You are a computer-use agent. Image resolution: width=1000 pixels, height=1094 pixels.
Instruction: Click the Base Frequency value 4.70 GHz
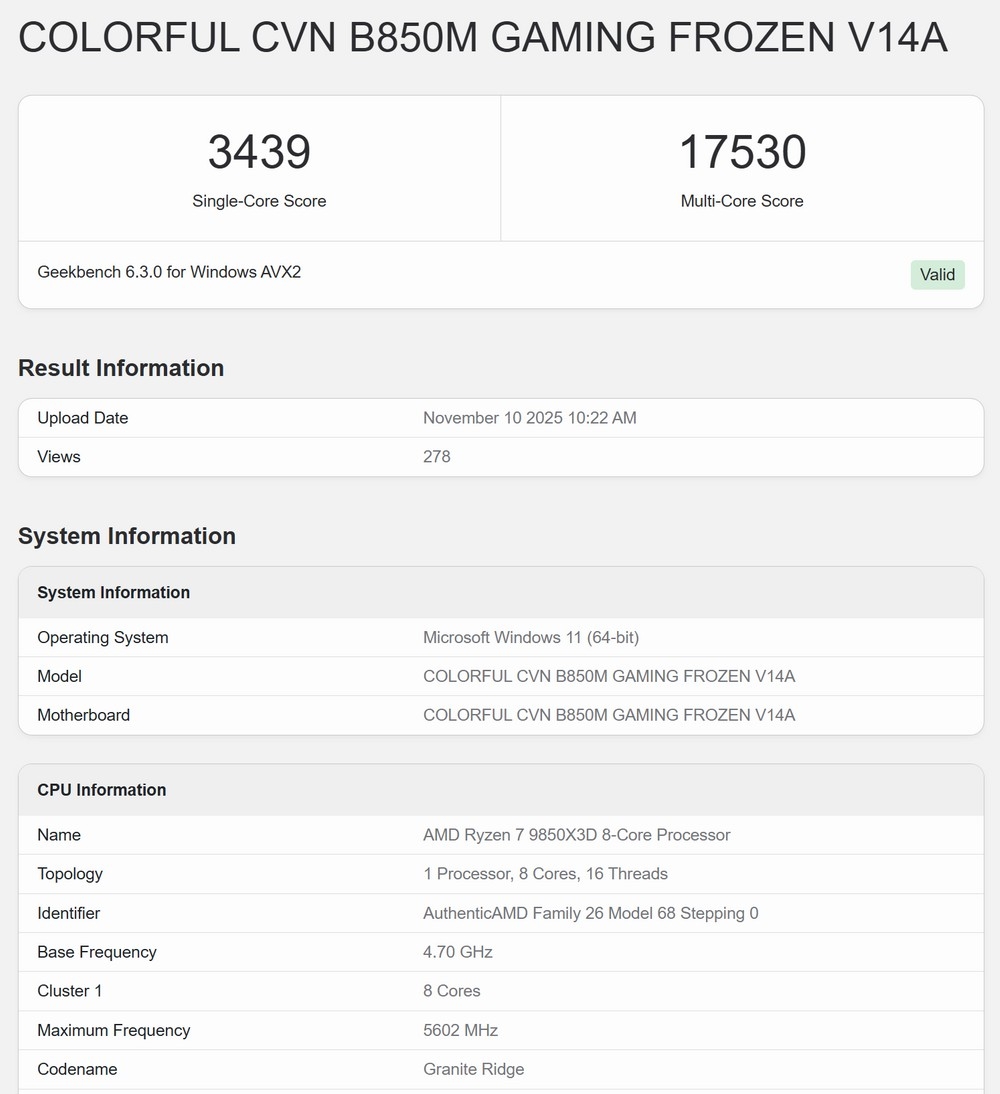[x=458, y=952]
